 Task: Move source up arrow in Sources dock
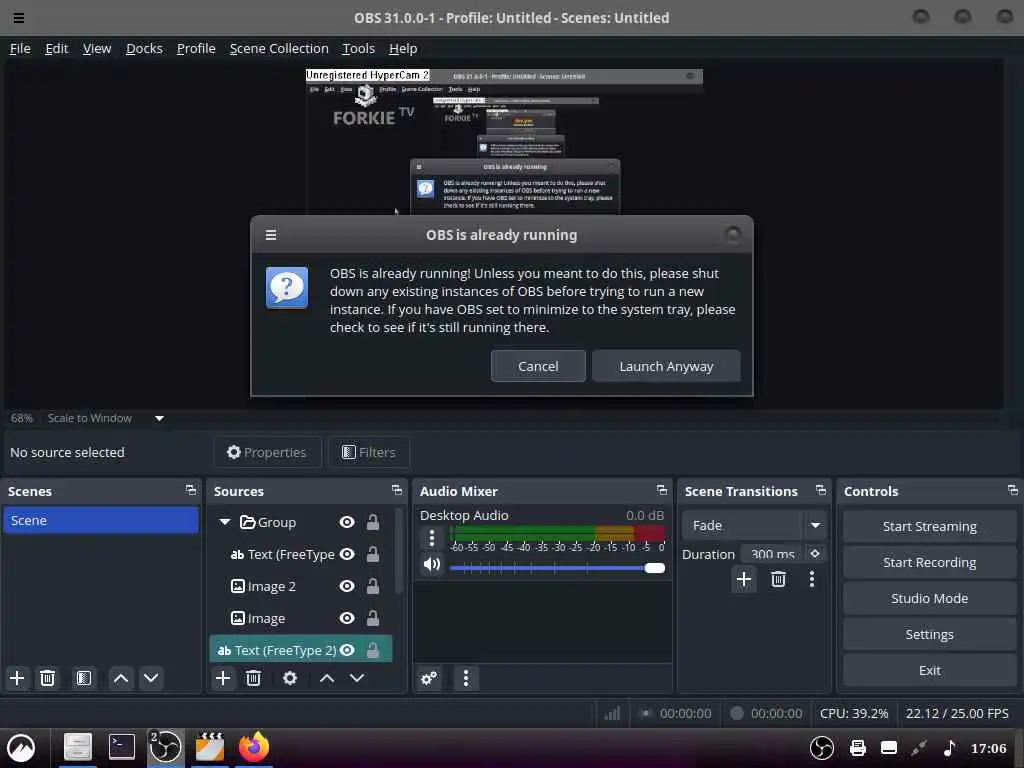(327, 678)
